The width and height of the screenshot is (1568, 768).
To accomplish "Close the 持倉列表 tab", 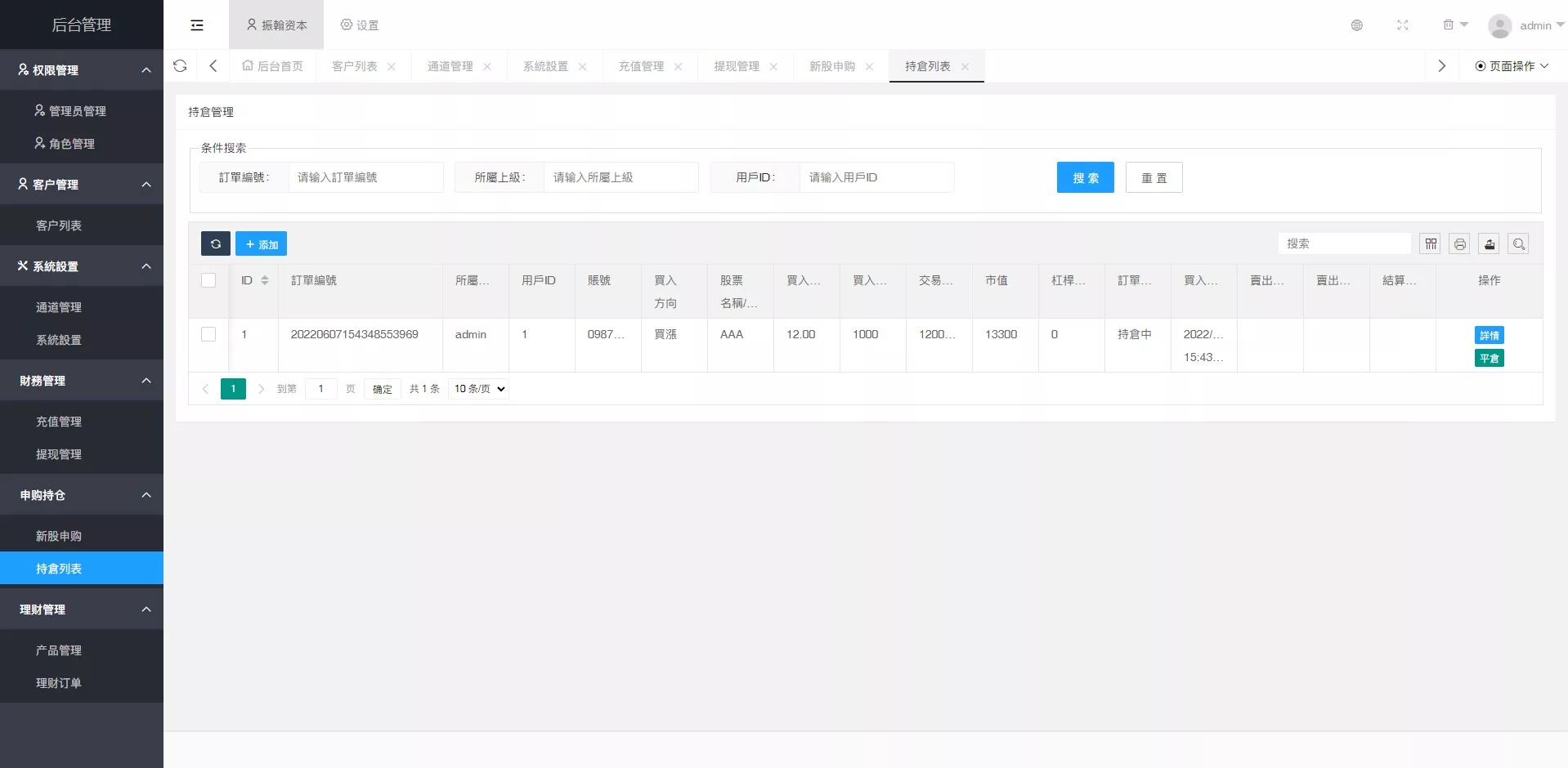I will pos(965,67).
